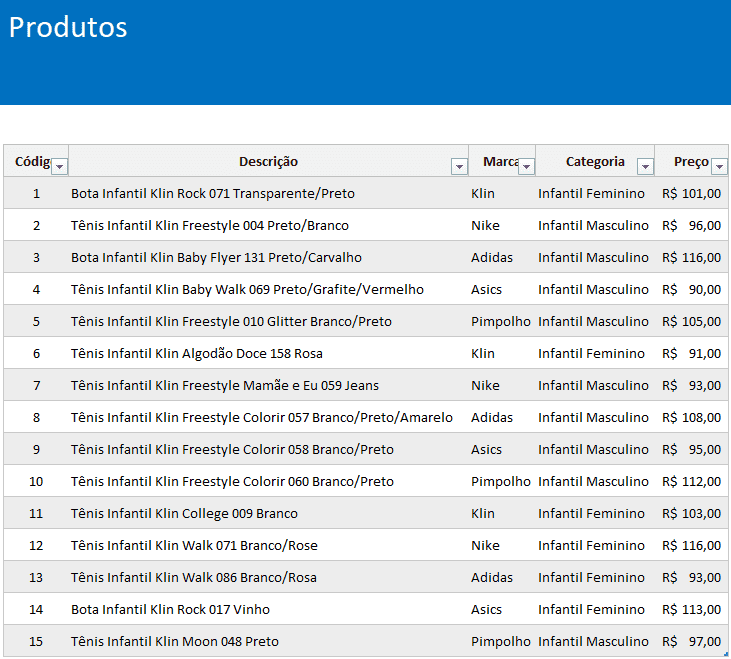Select brand cell 'Pimpolho' in row 5
Viewport: 731px width, 659px height.
point(502,322)
